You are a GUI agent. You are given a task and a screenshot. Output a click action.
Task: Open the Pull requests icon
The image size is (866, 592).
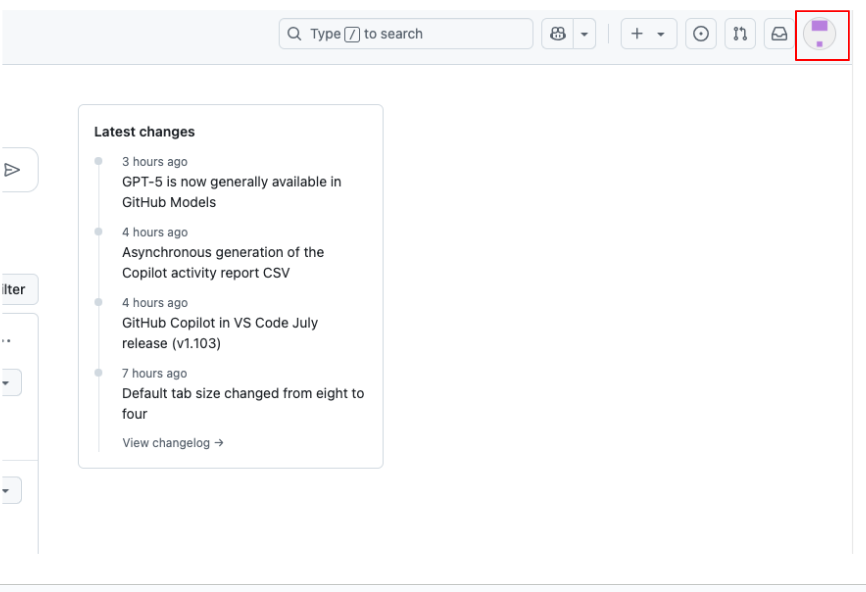pos(740,34)
